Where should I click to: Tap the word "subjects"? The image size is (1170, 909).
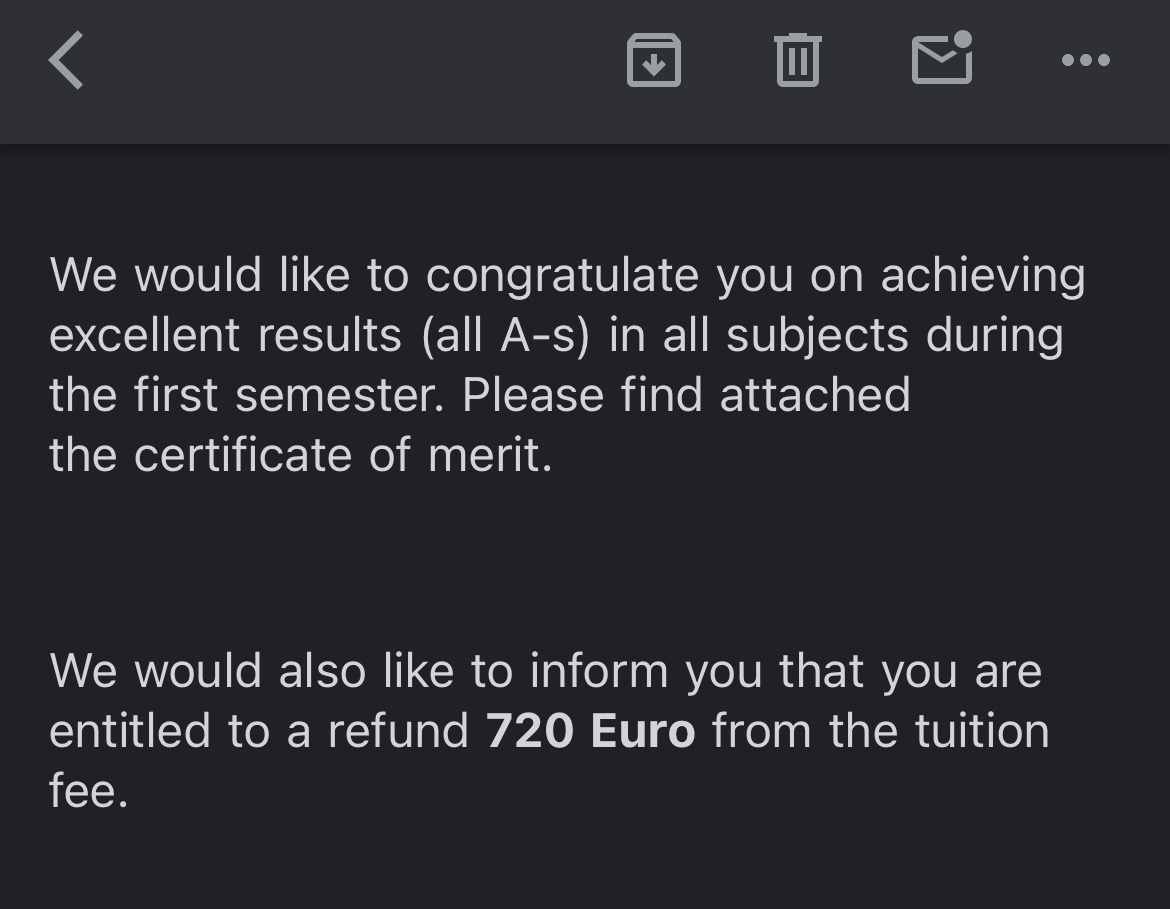coord(817,336)
